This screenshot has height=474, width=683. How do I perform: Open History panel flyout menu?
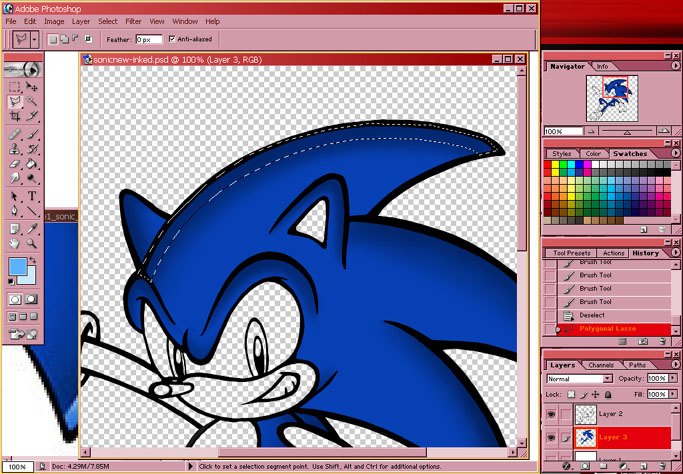[x=676, y=253]
